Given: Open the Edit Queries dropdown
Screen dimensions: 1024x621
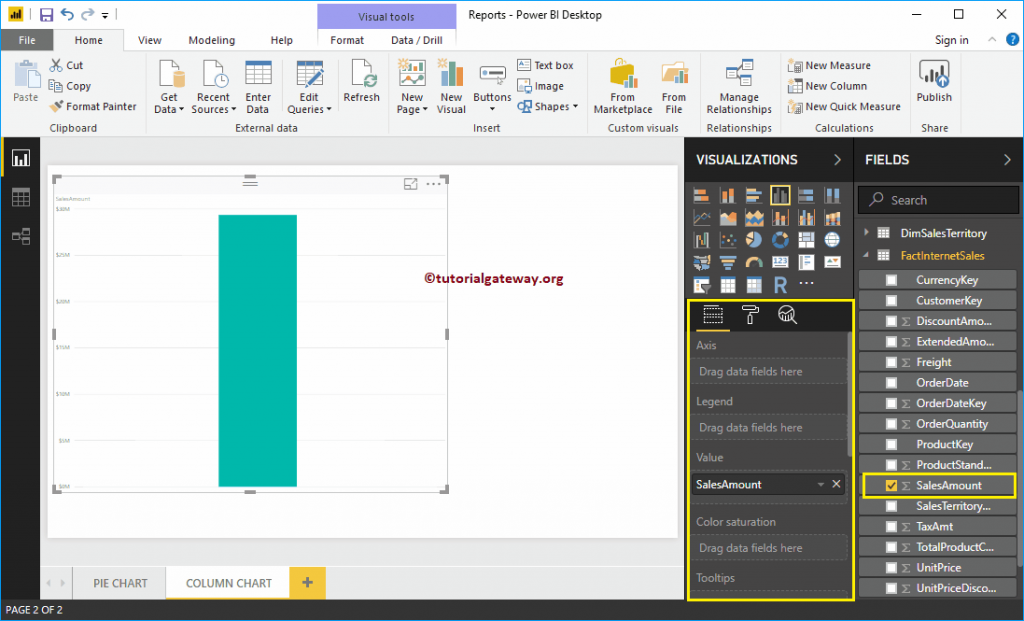Looking at the screenshot, I should pyautogui.click(x=309, y=86).
